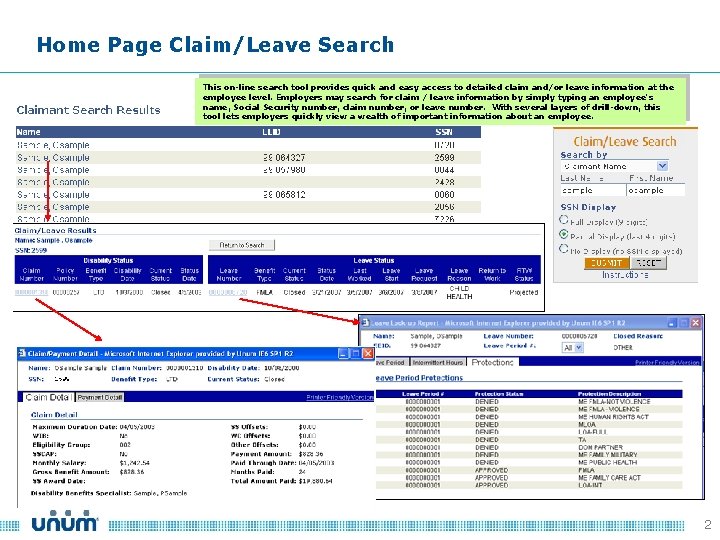
Task: Click the Last Name input field
Action: (593, 190)
